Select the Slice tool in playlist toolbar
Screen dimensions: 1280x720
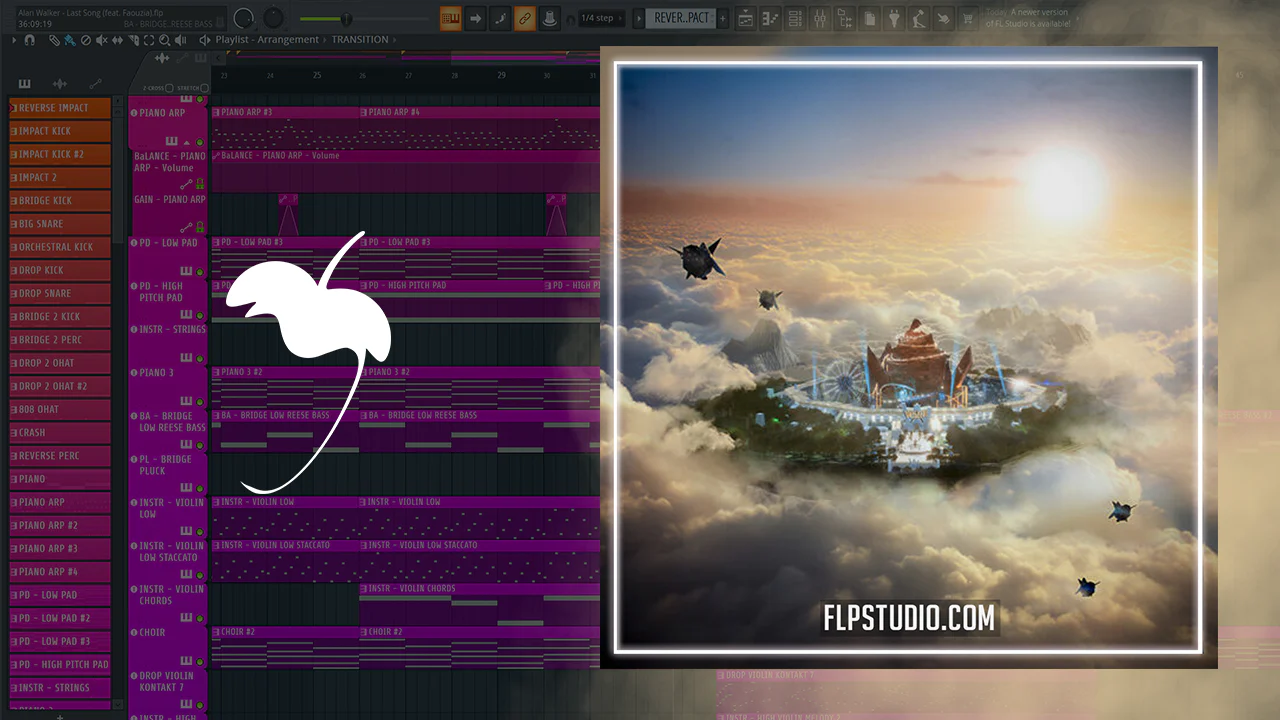click(x=133, y=40)
